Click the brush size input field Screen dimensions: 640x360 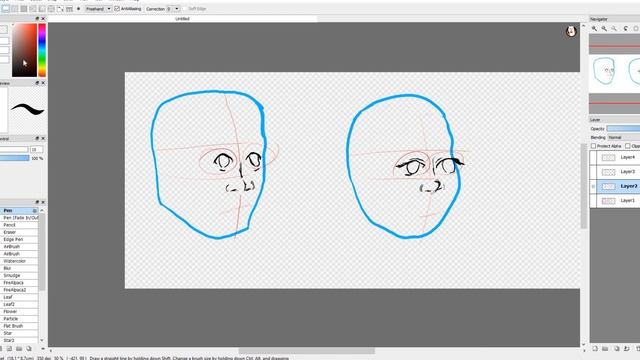(36, 150)
